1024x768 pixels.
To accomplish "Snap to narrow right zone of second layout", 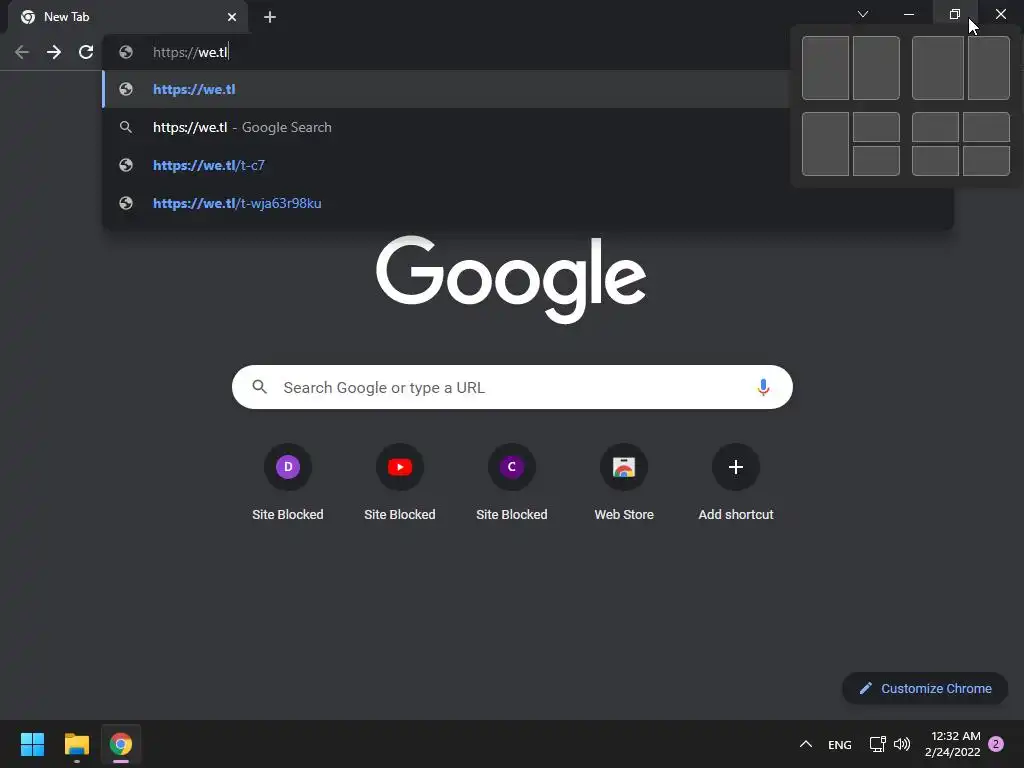I will click(x=989, y=68).
